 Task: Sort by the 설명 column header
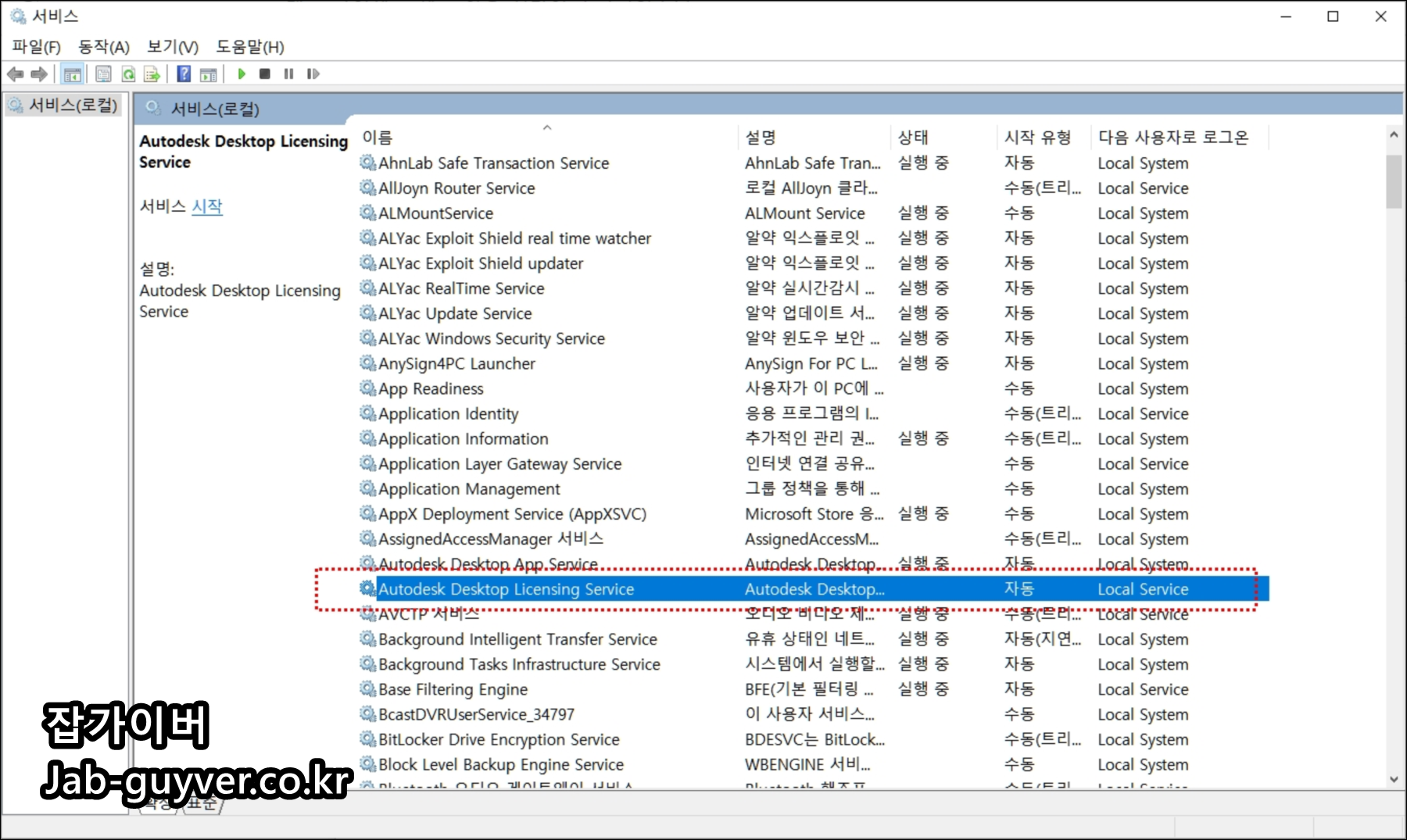click(x=813, y=138)
